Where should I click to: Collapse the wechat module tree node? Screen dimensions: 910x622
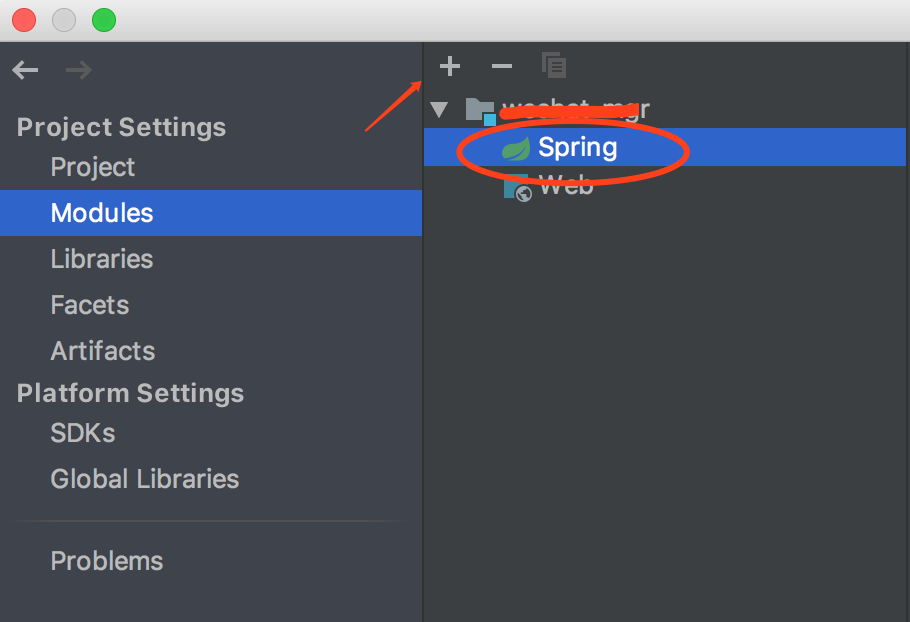(439, 109)
